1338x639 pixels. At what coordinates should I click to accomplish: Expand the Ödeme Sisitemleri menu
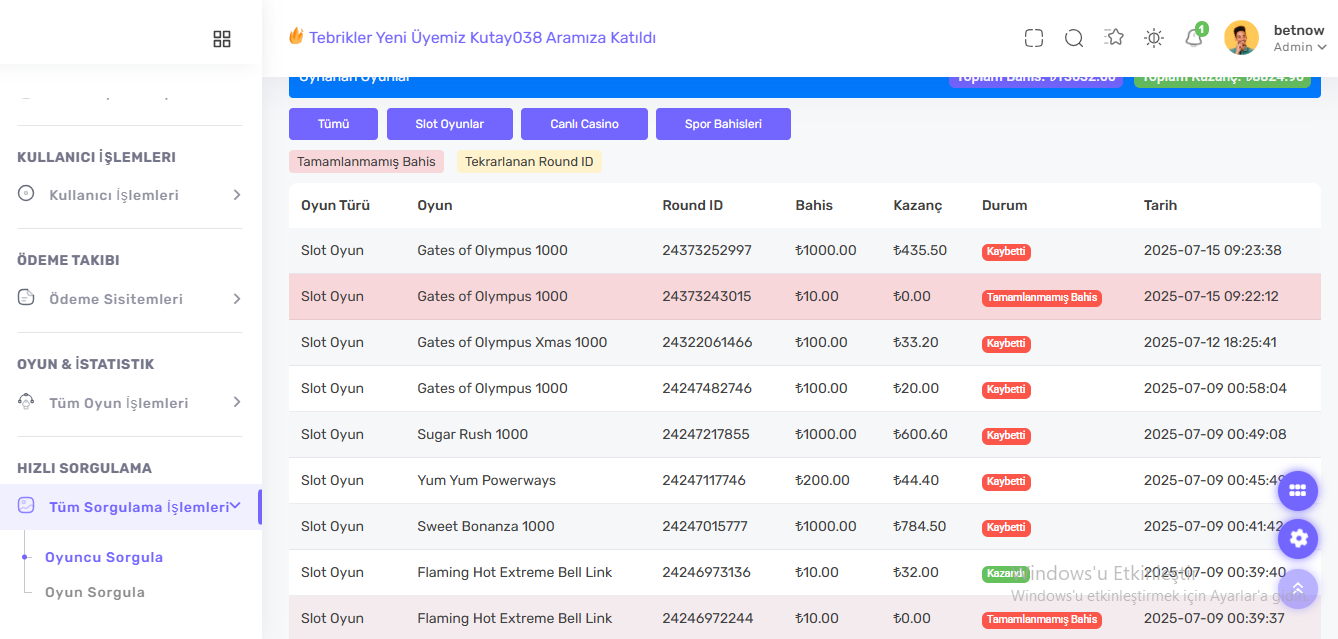[130, 299]
